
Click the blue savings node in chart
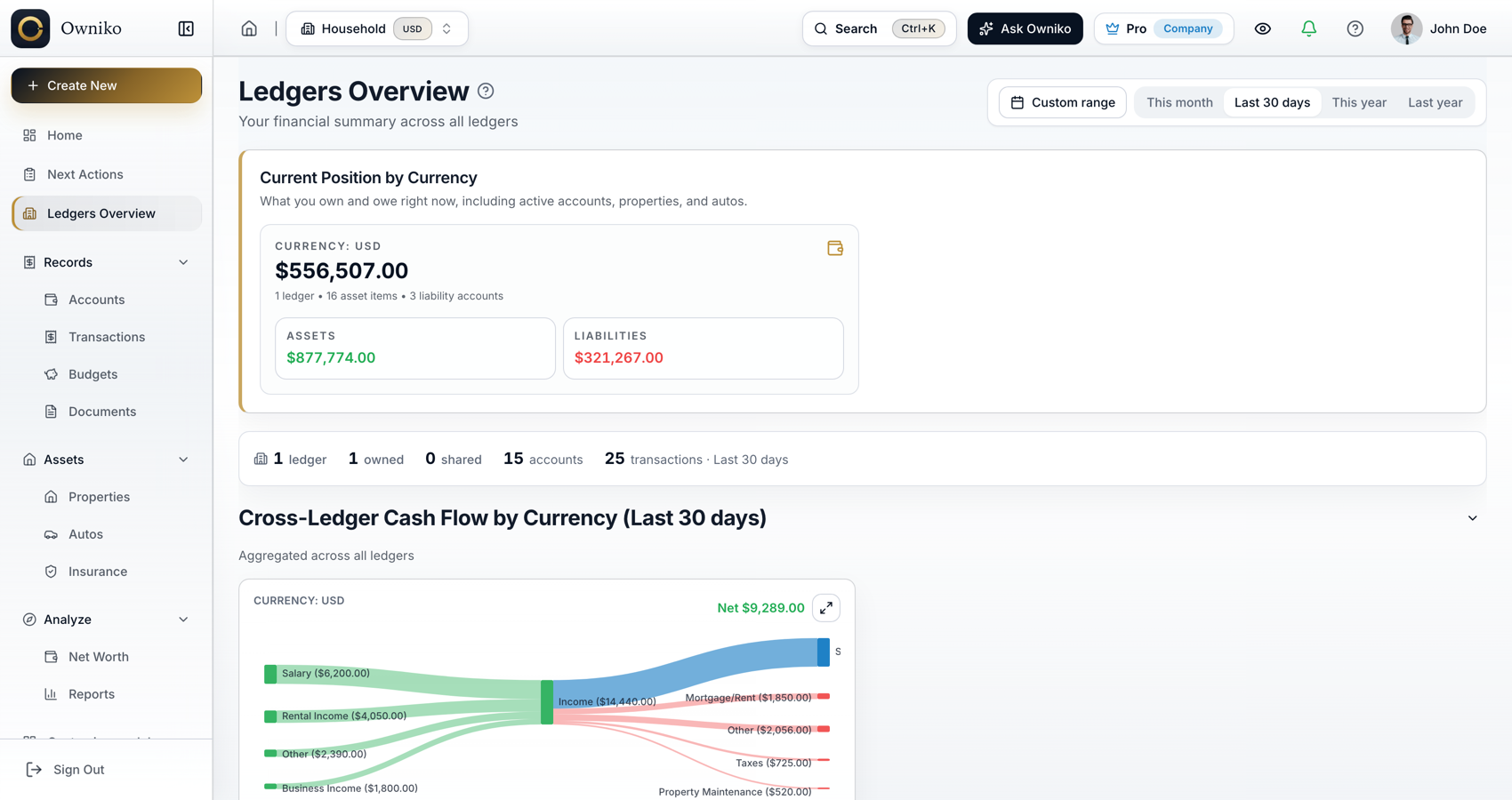(824, 652)
